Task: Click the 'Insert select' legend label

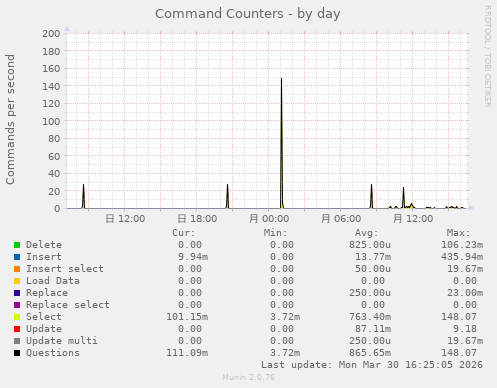Action: pyautogui.click(x=65, y=269)
